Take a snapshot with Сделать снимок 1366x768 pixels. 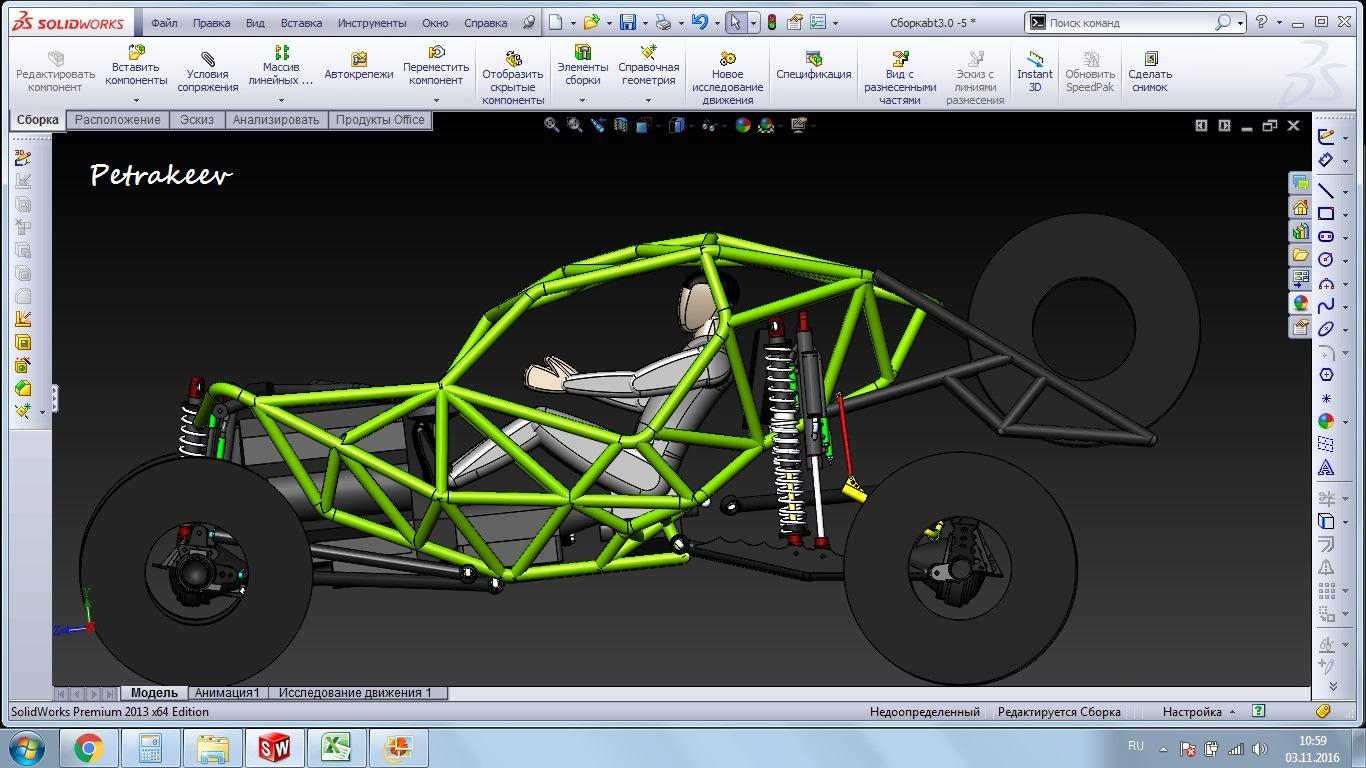click(x=1150, y=60)
